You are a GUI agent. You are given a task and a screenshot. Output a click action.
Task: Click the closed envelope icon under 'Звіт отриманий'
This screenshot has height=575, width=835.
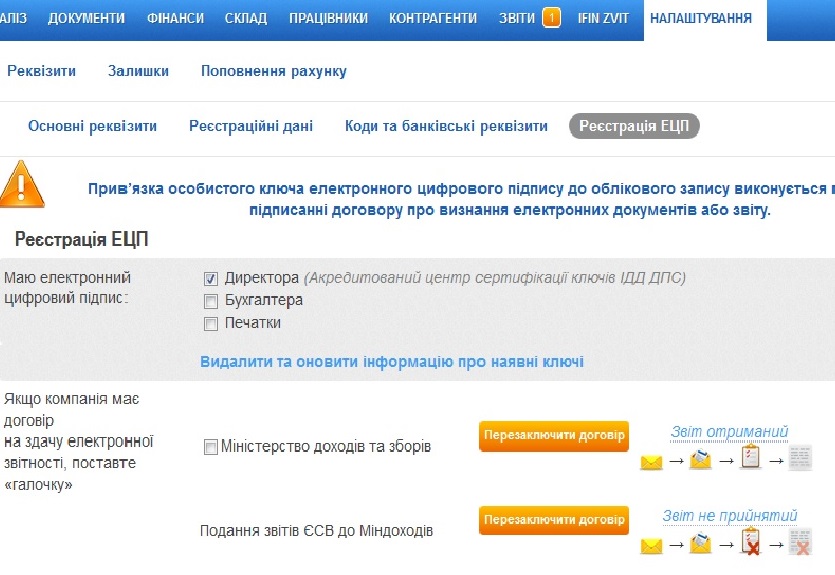tap(652, 462)
